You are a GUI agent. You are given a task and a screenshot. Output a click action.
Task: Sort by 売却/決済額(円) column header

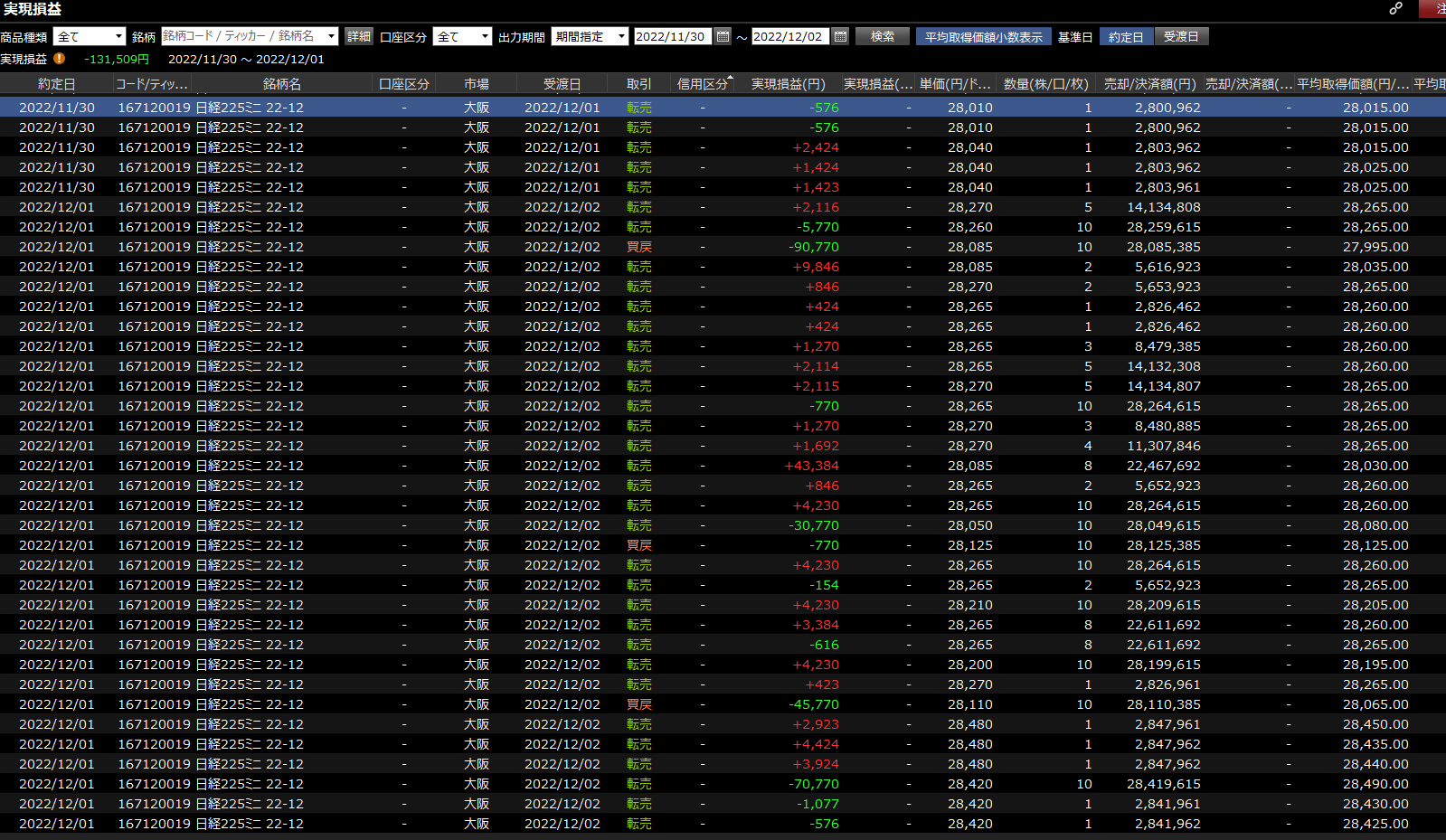tap(1149, 83)
